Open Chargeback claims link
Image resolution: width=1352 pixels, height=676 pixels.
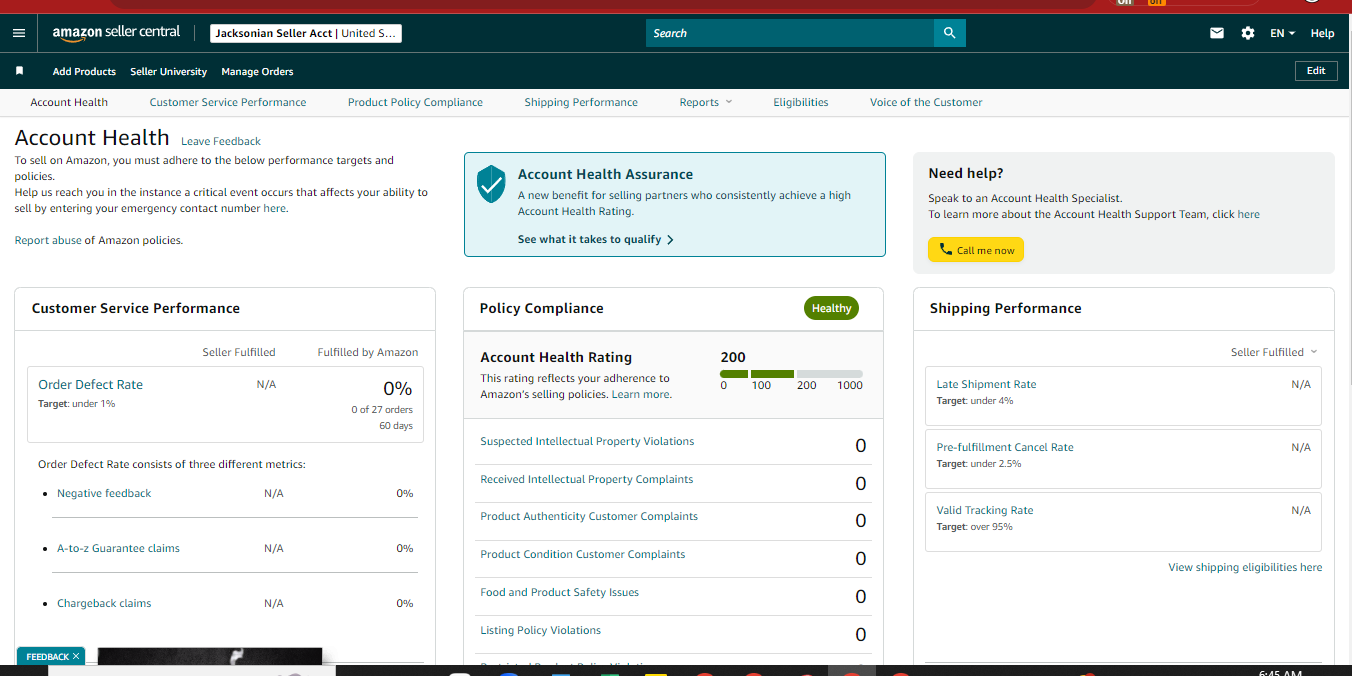tap(104, 603)
